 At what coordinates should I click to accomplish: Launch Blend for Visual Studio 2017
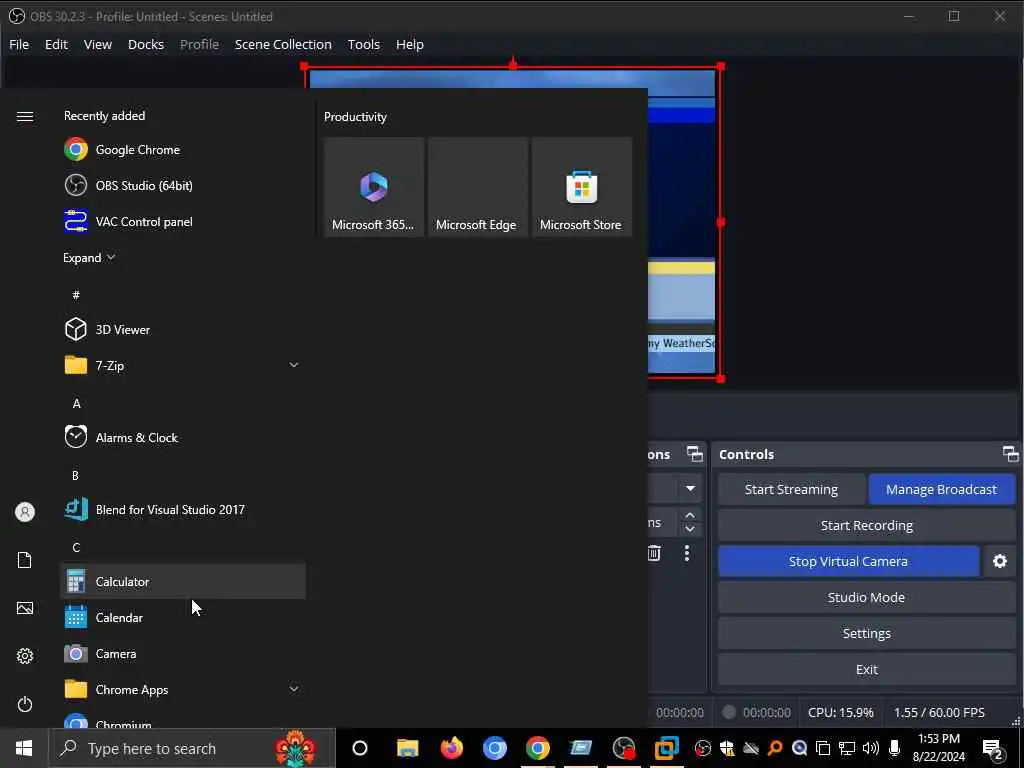[x=183, y=509]
